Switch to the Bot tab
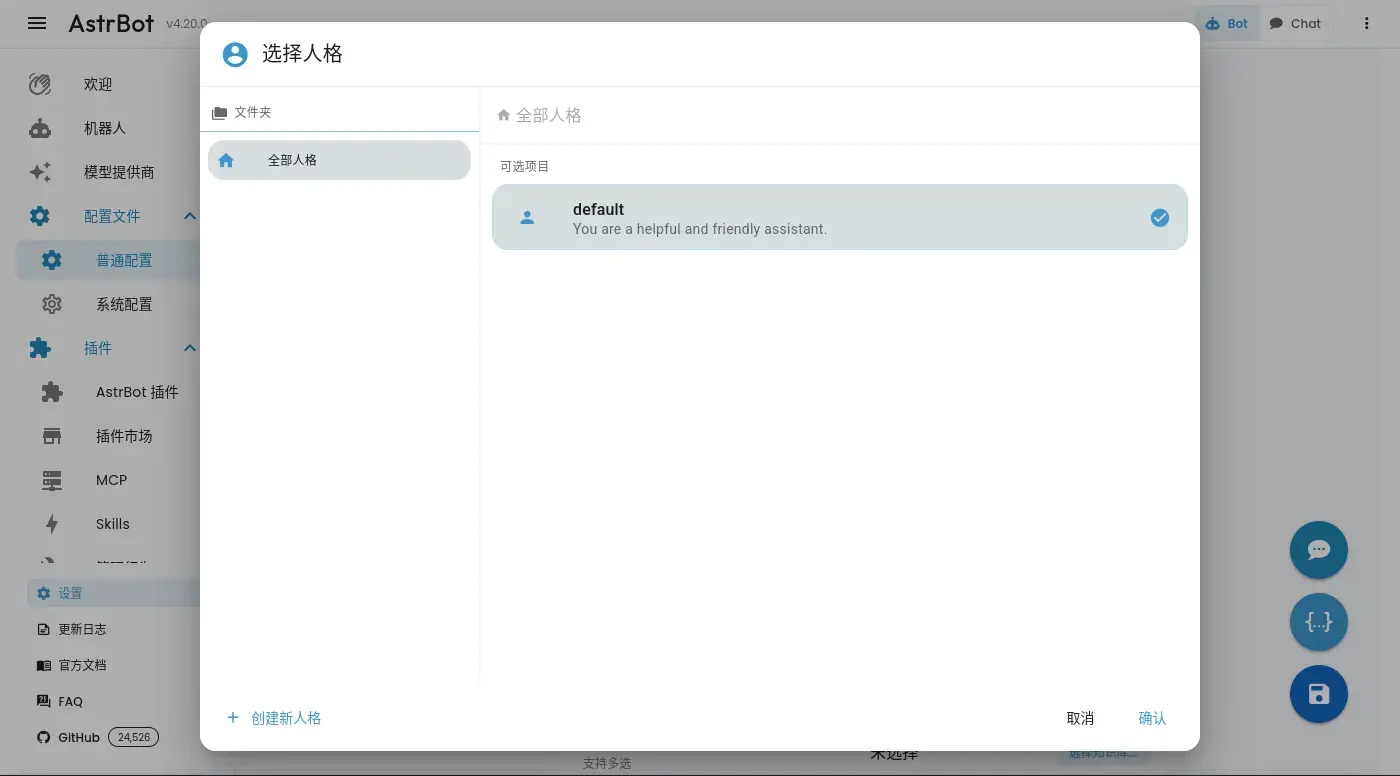This screenshot has height=776, width=1400. pyautogui.click(x=1227, y=24)
